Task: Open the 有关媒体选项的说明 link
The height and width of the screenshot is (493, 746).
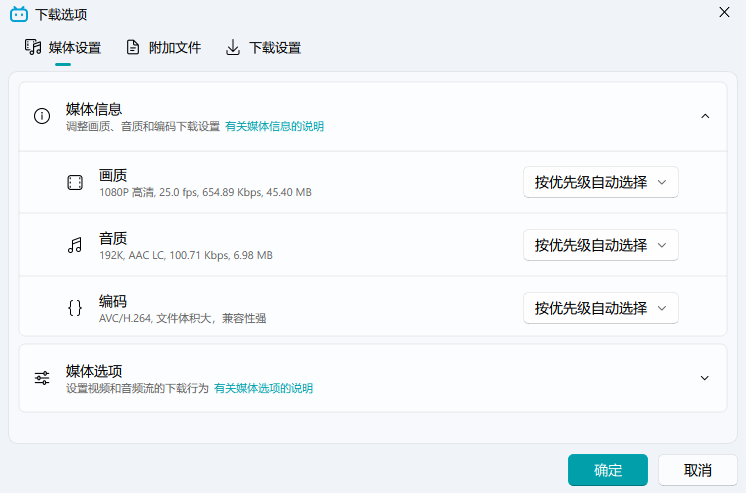Action: (x=264, y=388)
